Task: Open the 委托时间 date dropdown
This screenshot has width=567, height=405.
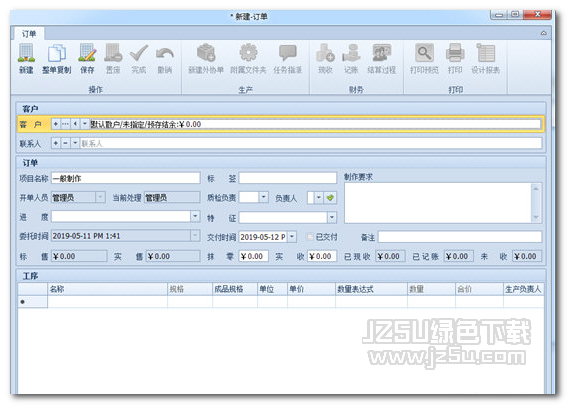Action: (195, 236)
